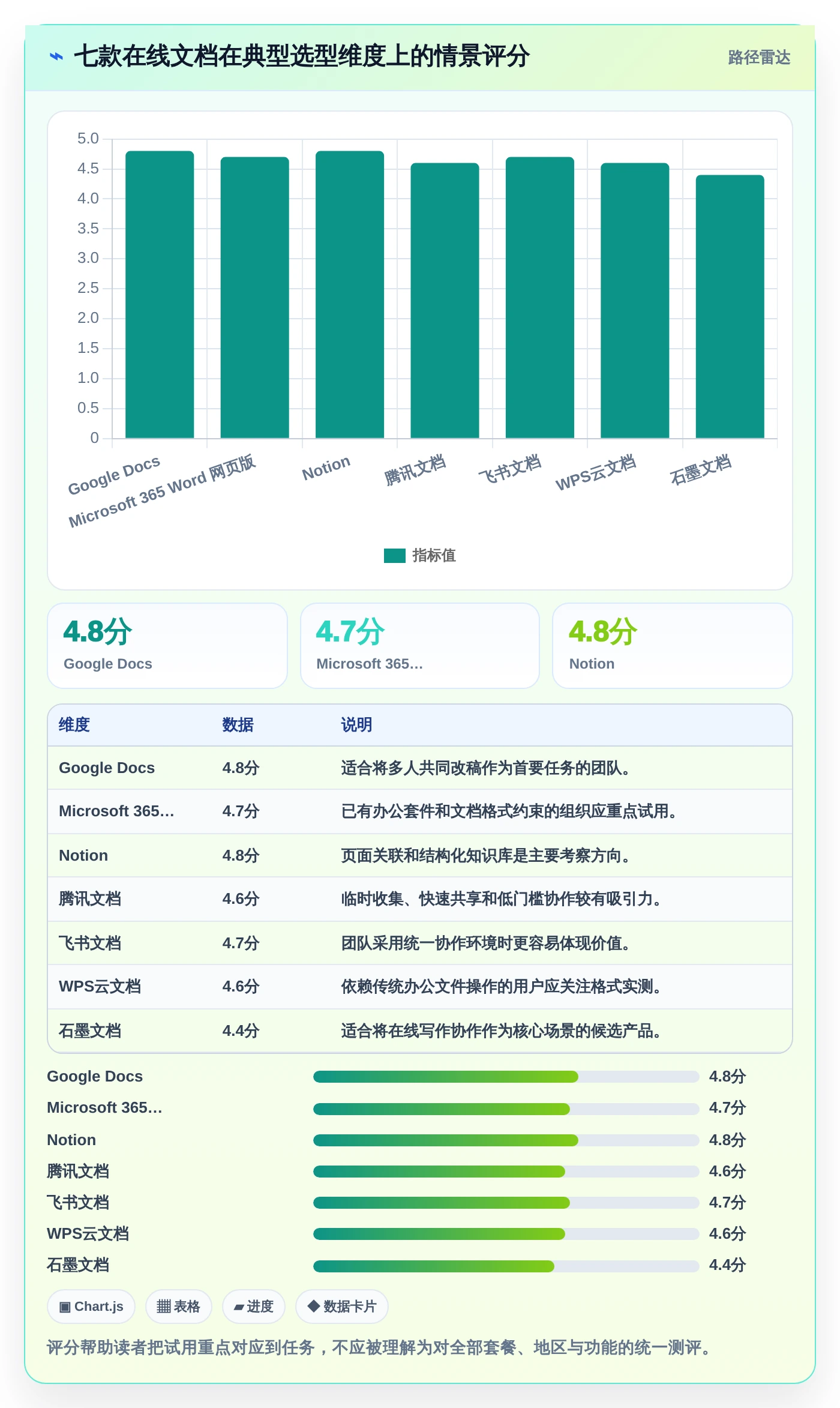Click the x-axis label 腾讯文档

point(415,470)
